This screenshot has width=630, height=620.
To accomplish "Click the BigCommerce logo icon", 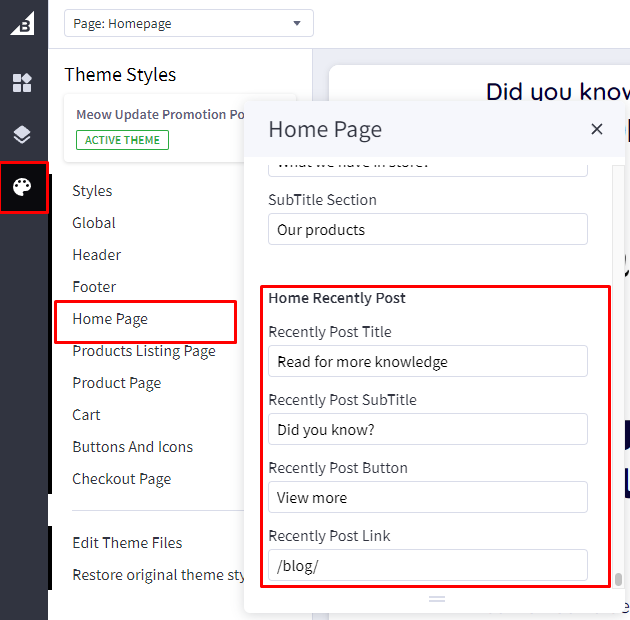I will click(x=23, y=22).
